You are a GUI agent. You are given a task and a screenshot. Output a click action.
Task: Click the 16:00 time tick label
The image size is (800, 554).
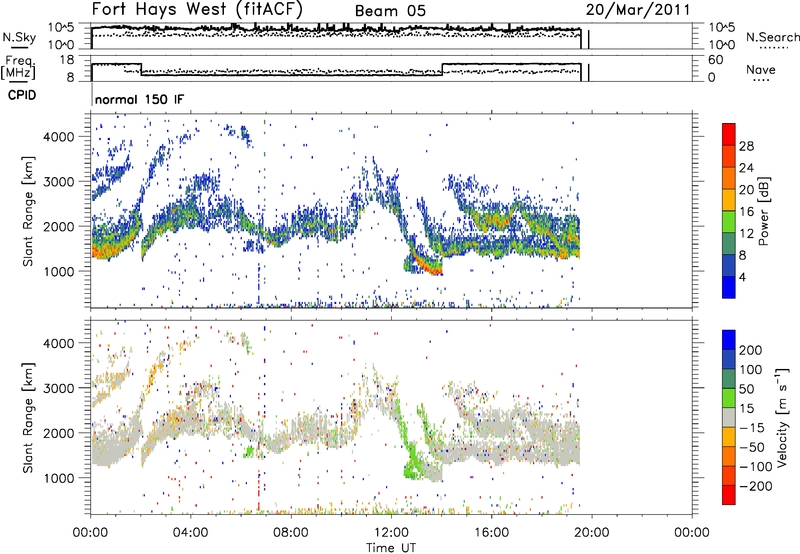(x=491, y=533)
